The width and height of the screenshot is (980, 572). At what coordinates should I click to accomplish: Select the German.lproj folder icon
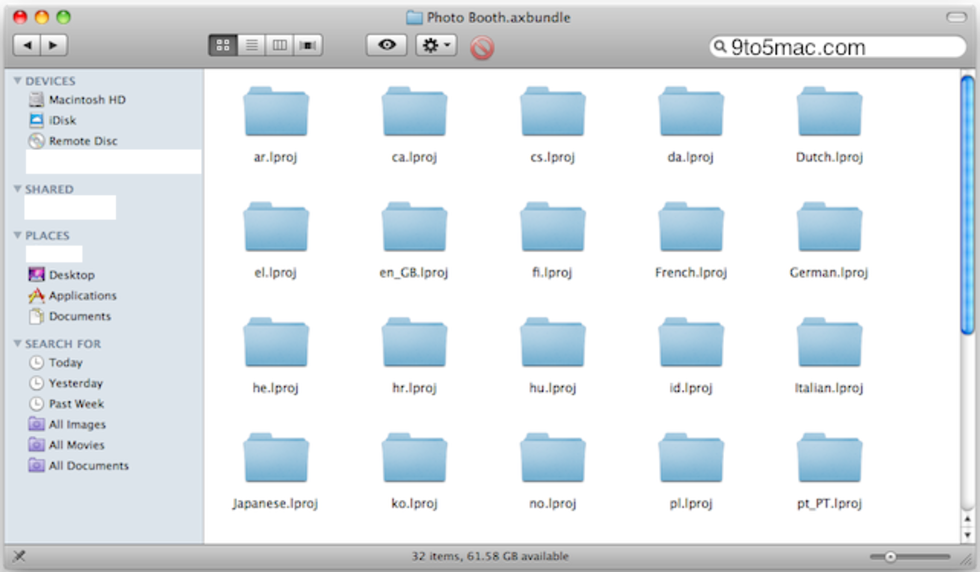click(828, 228)
